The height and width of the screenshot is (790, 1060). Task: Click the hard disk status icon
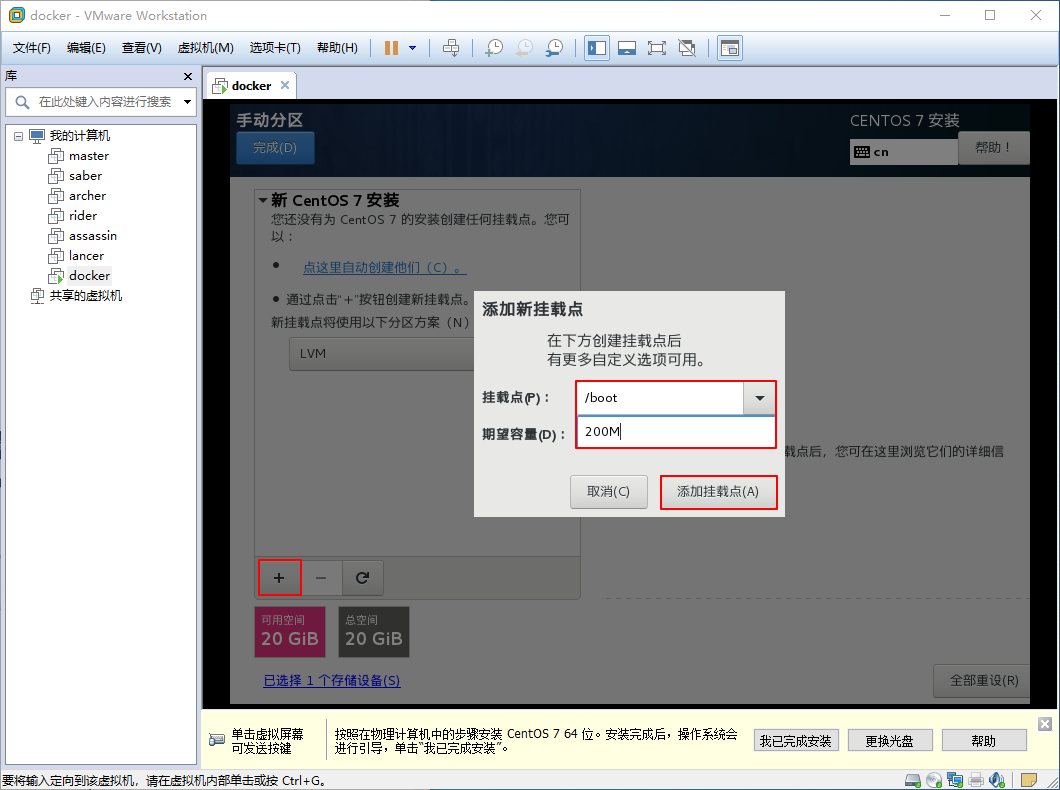(912, 779)
